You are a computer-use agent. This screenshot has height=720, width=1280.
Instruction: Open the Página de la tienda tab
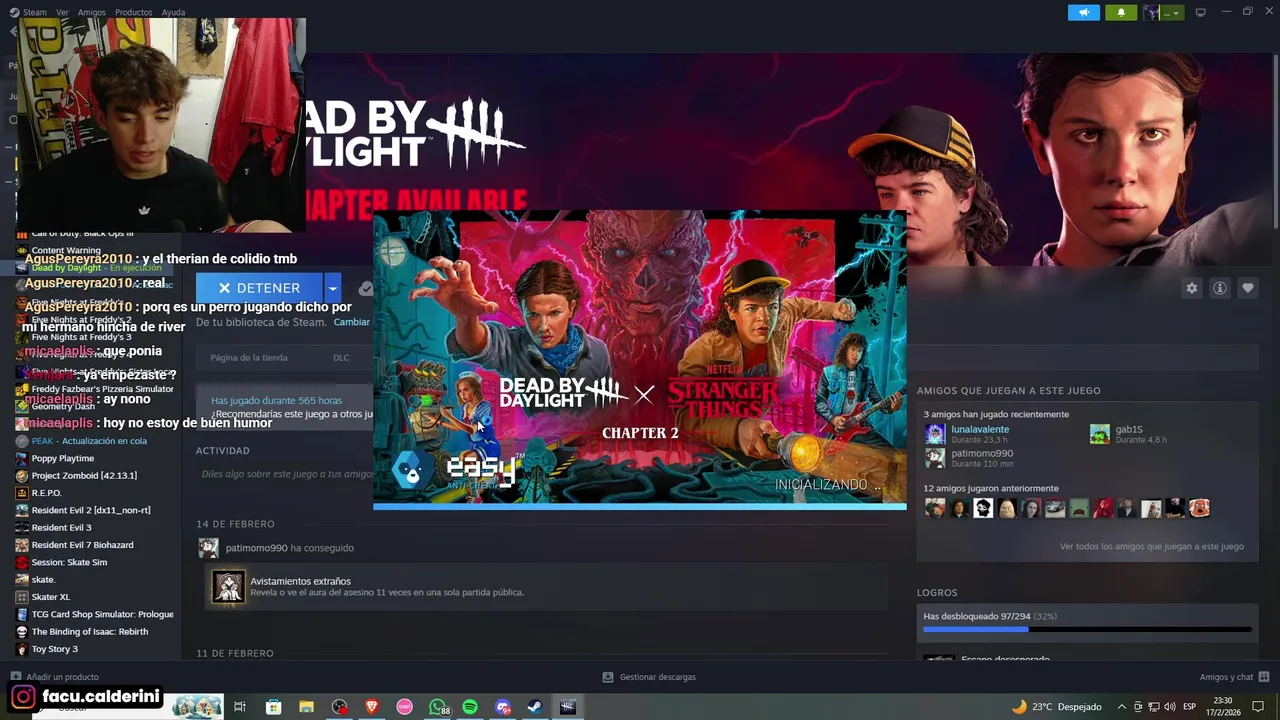tap(249, 357)
